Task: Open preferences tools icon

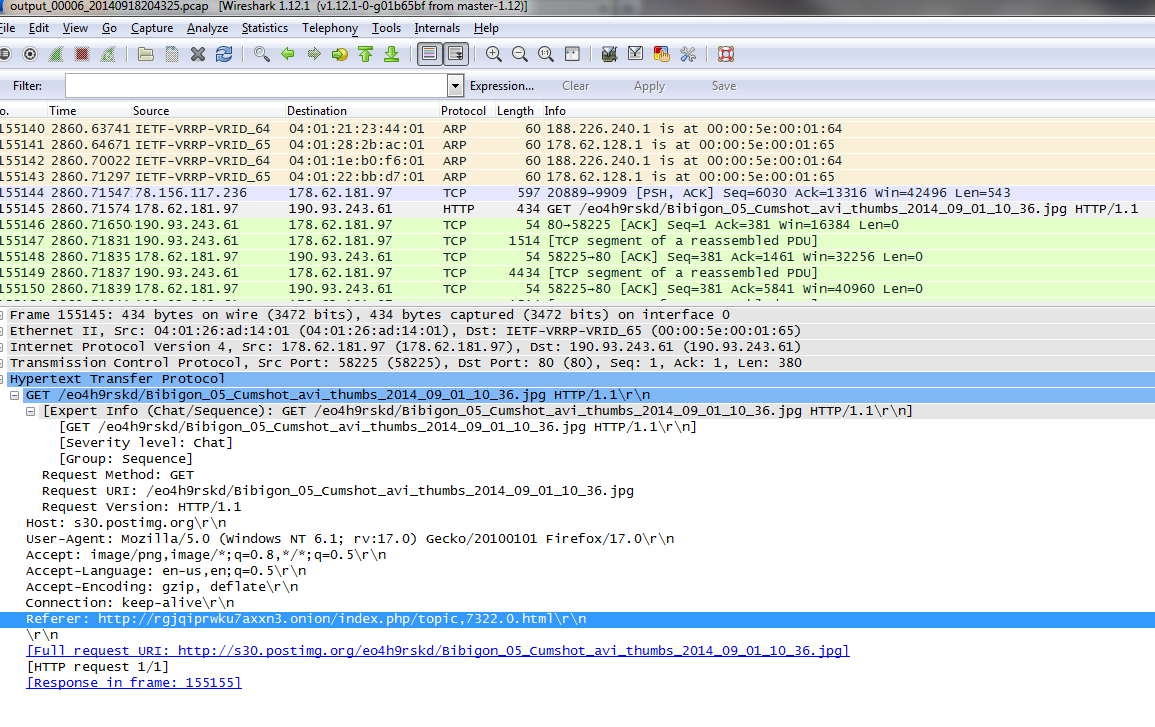Action: coord(688,55)
